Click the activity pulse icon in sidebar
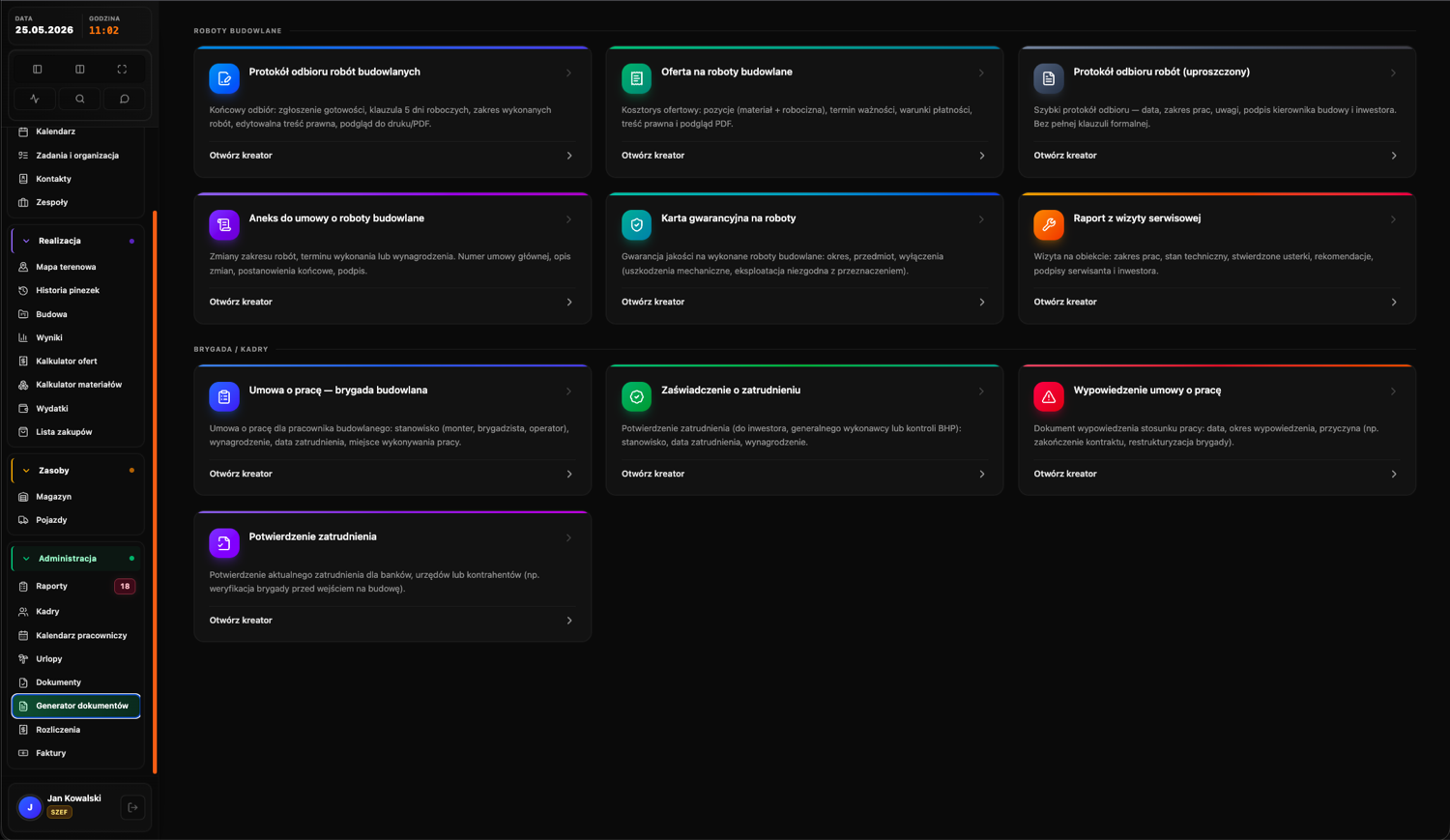The height and width of the screenshot is (840, 1450). point(36,99)
